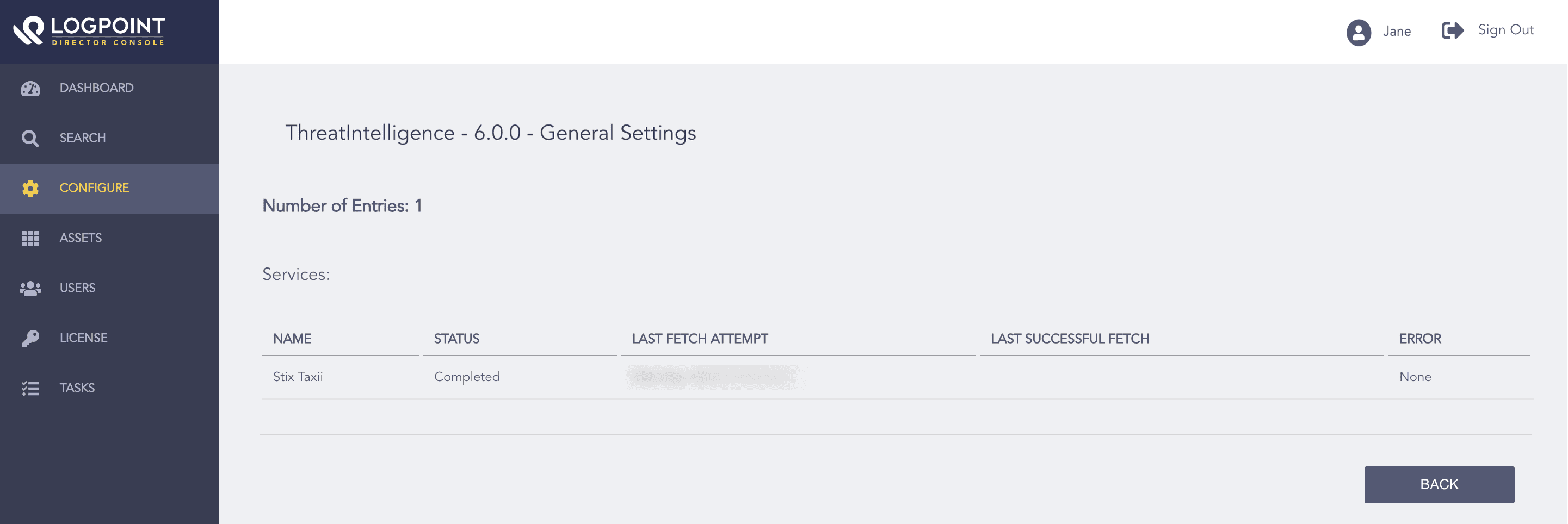The image size is (1568, 524).
Task: Click the Search magnifier icon
Action: pos(30,139)
